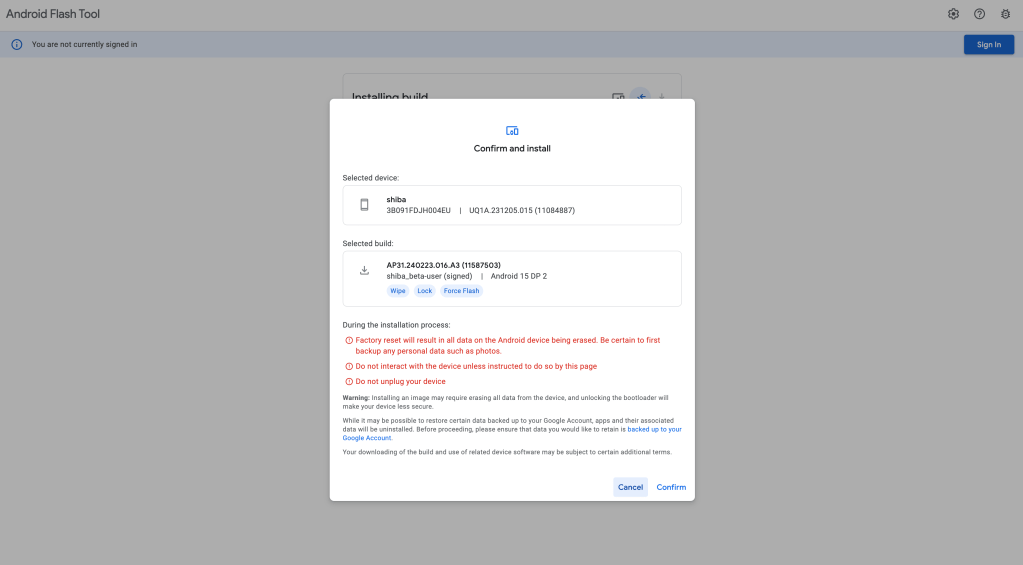Image resolution: width=1023 pixels, height=565 pixels.
Task: Click the warning icon beside Do not unplug
Action: 349,382
